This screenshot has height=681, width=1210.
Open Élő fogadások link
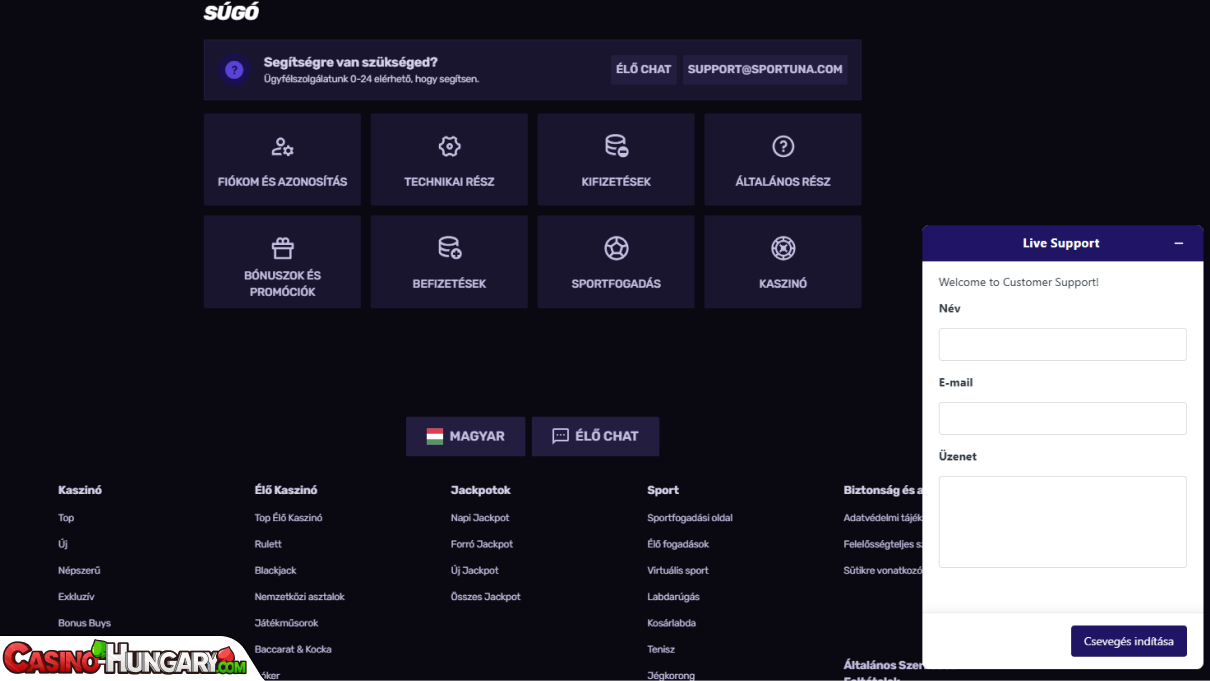point(678,544)
